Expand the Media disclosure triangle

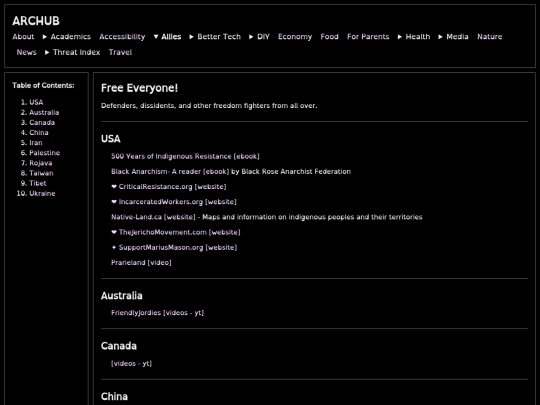point(440,37)
